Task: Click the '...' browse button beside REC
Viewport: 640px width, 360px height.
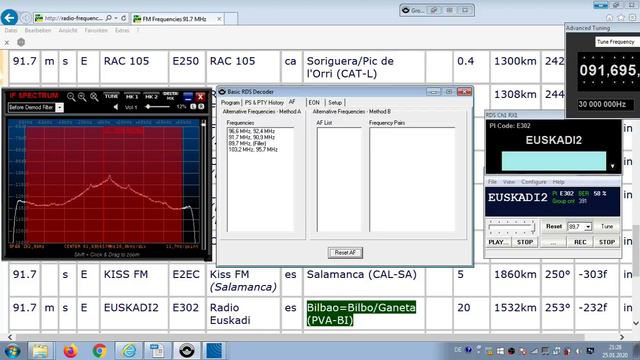Action: (x=553, y=242)
